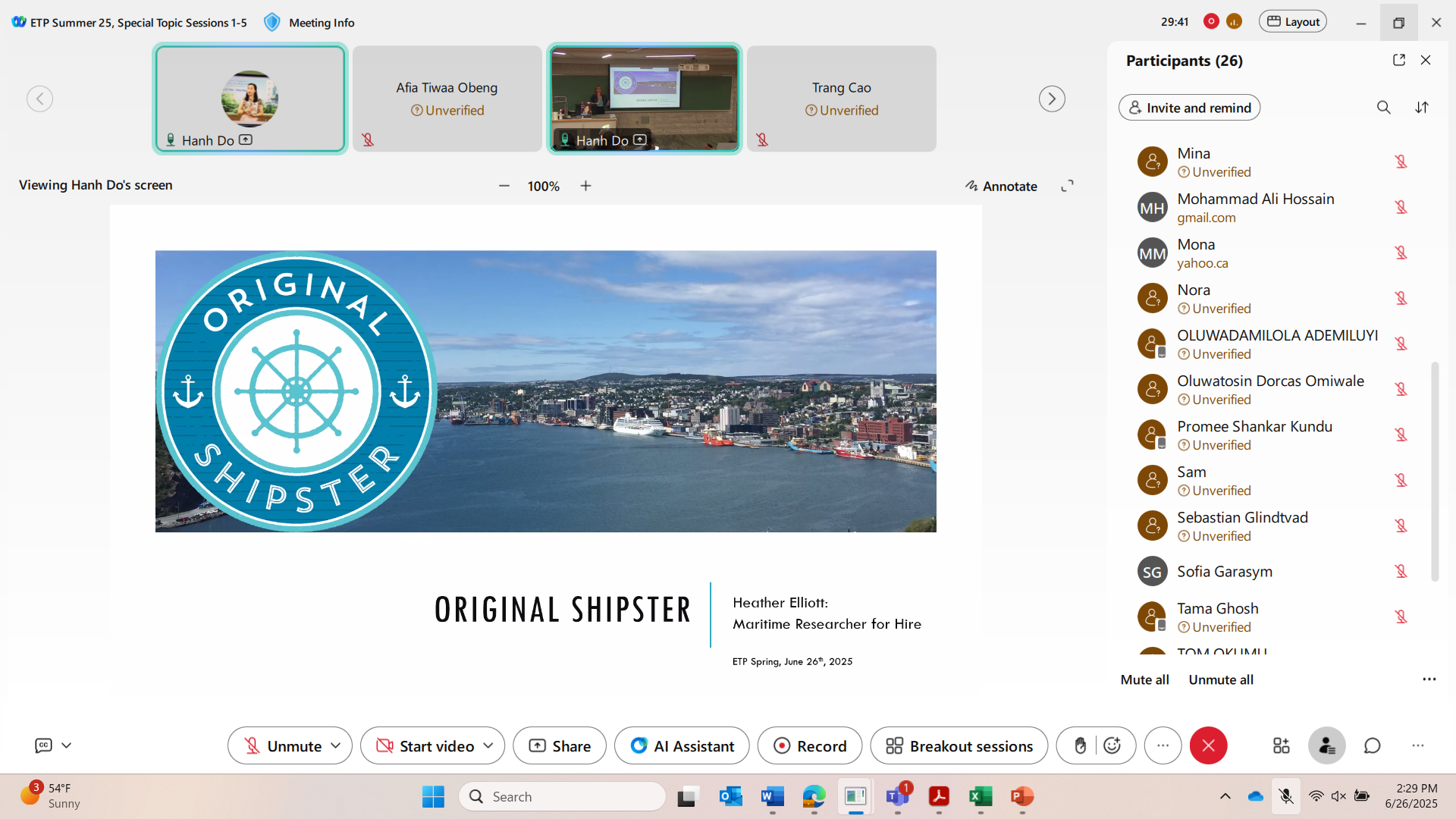Toggle Participants panel icon
The image size is (1456, 819).
1327,745
